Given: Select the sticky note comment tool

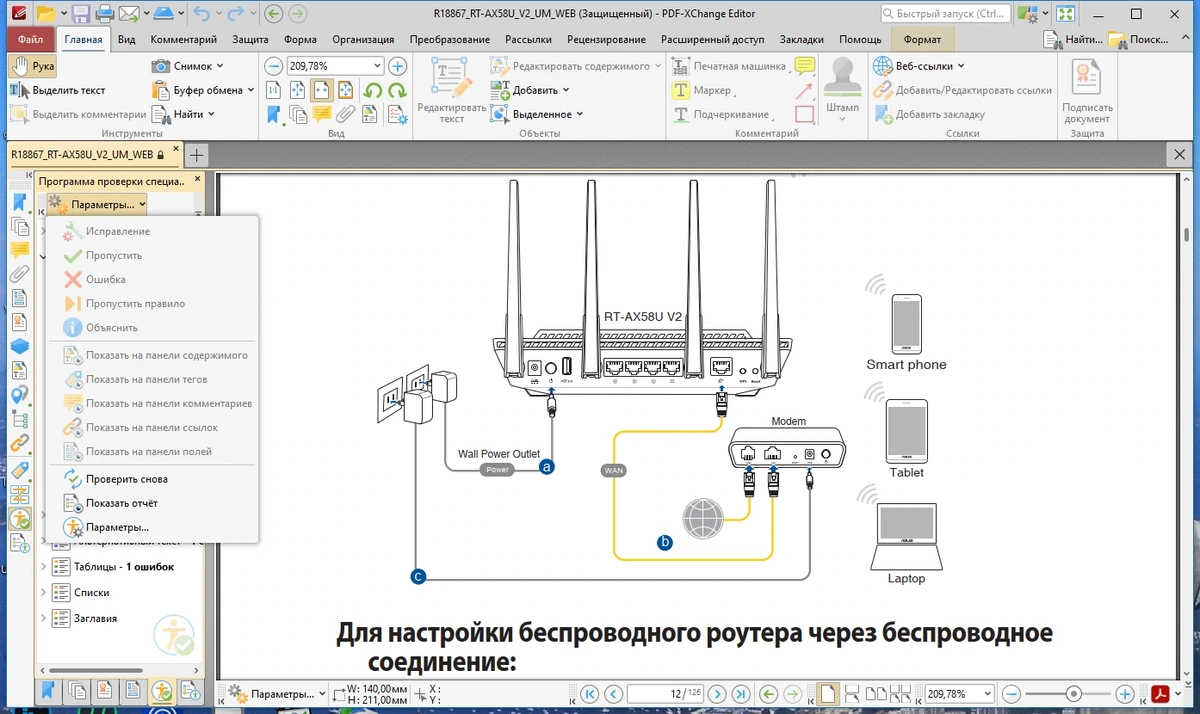Looking at the screenshot, I should click(804, 66).
